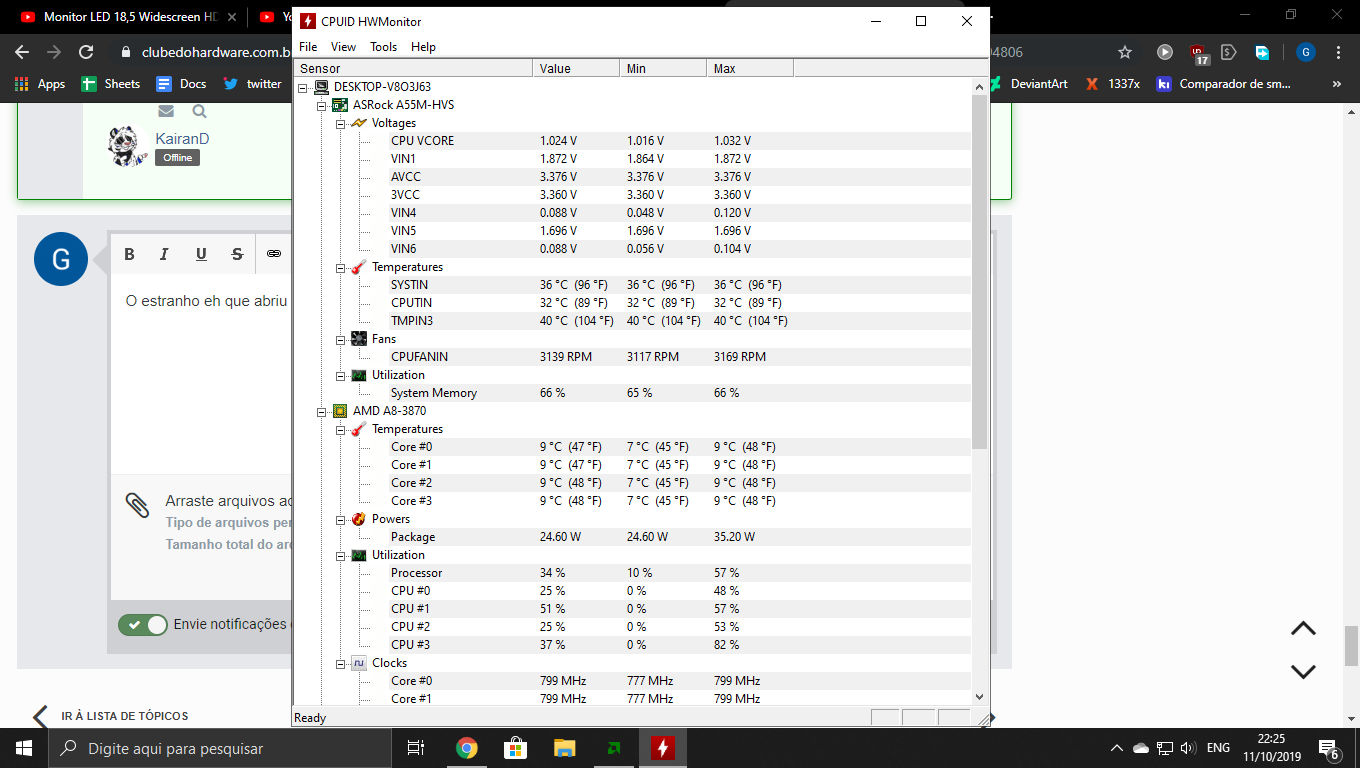Collapse the Clocks group
Viewport: 1360px width, 768px height.
pyautogui.click(x=341, y=663)
